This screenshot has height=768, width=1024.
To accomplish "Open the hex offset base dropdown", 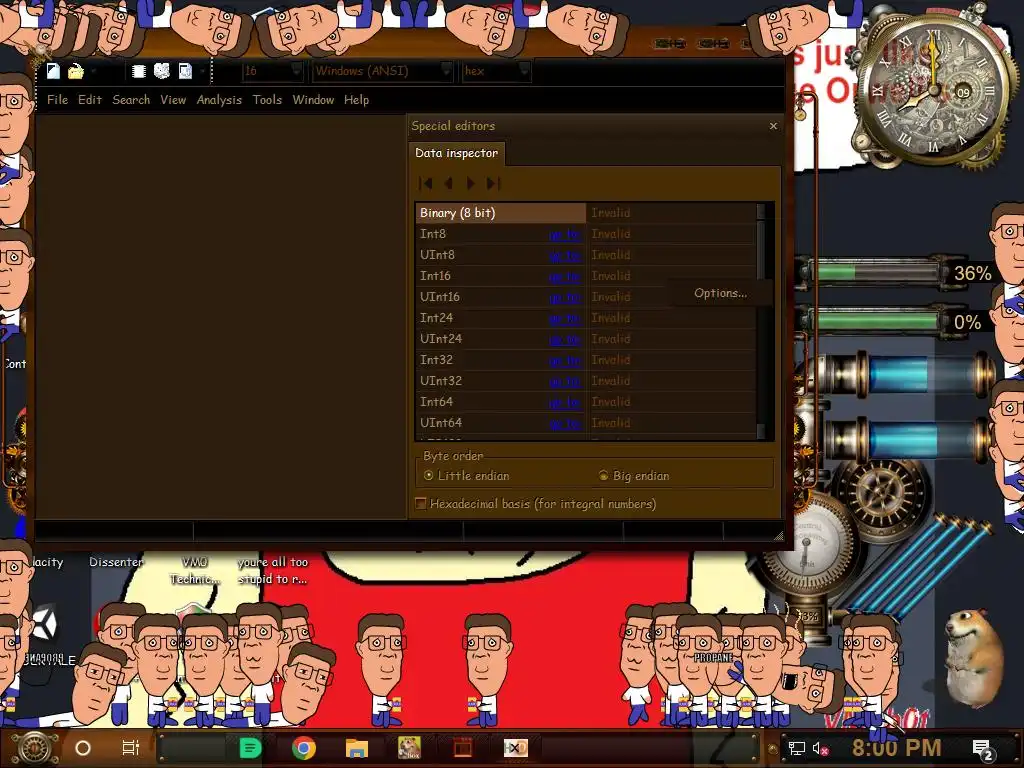I will coord(496,71).
